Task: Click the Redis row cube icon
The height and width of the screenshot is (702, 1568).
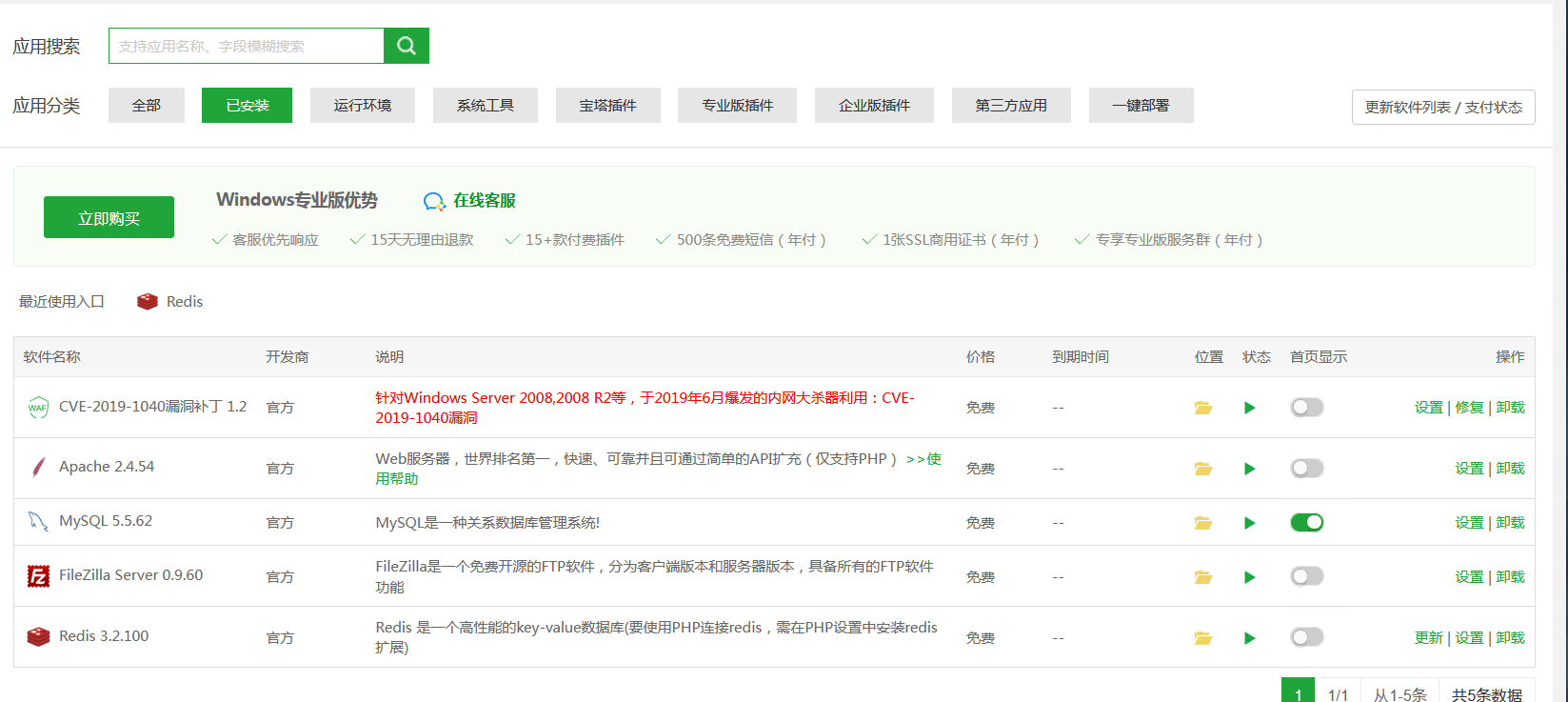Action: 38,636
